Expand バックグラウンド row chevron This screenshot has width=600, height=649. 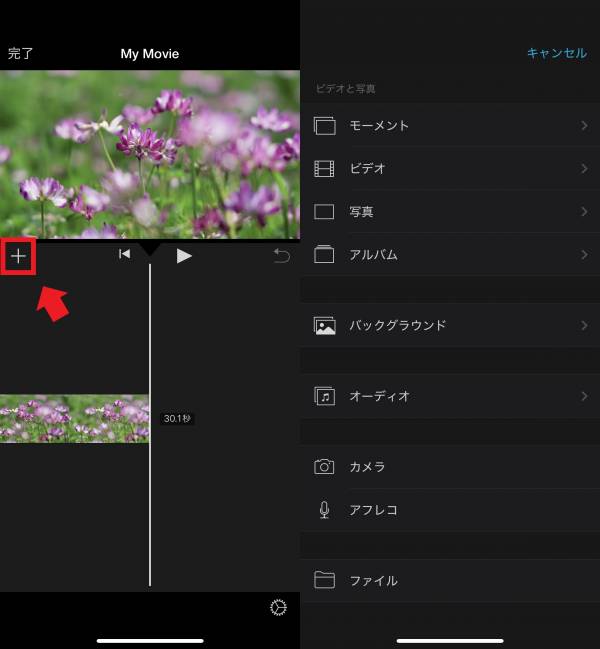coord(583,326)
